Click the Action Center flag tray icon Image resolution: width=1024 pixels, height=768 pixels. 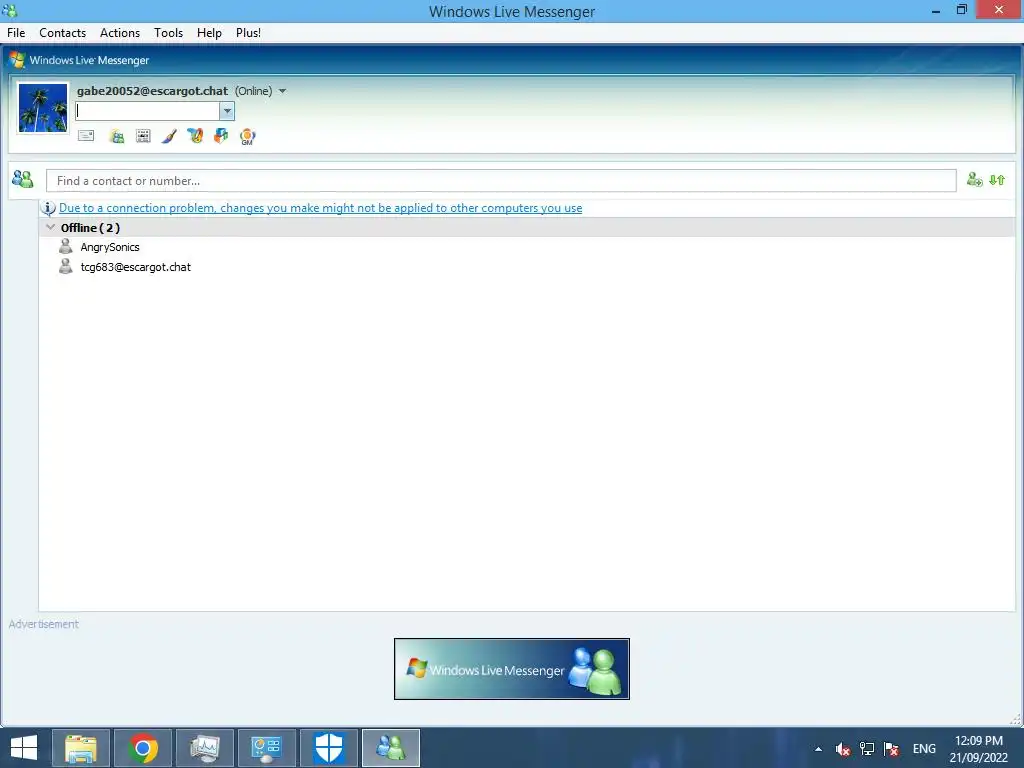[x=891, y=749]
